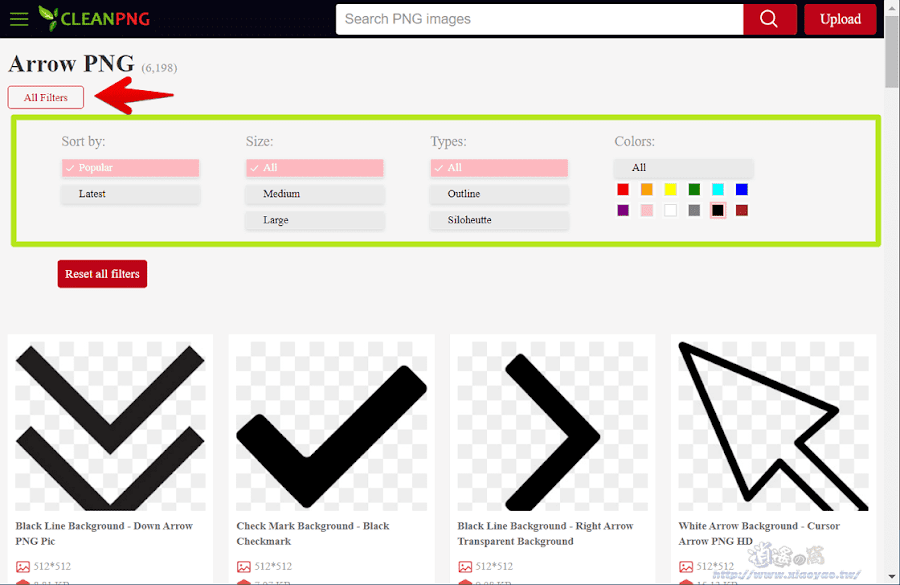Pick the cyan color swatch
Image resolution: width=900 pixels, height=585 pixels.
coord(718,189)
